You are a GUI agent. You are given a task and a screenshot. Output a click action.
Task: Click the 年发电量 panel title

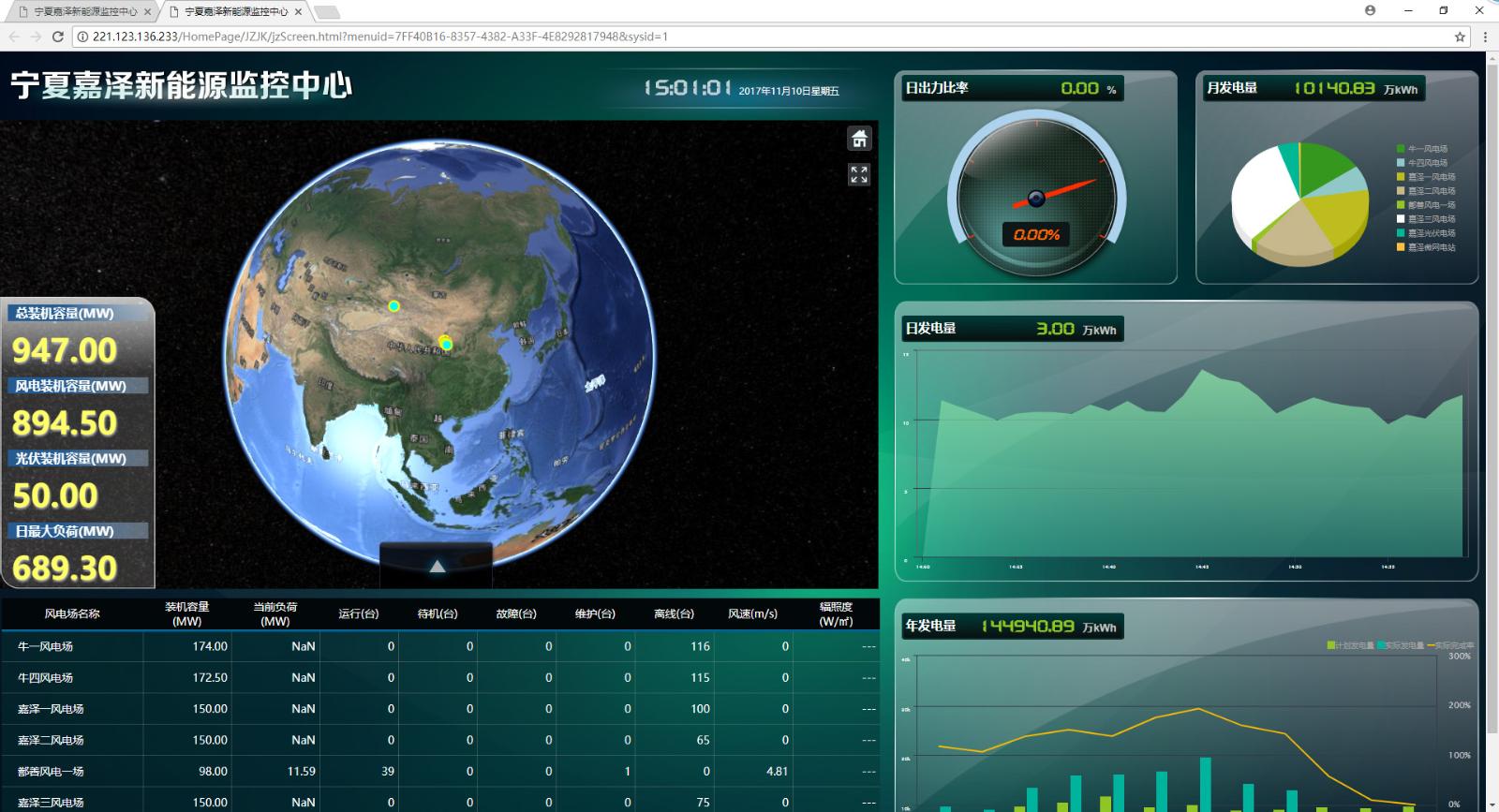[930, 626]
